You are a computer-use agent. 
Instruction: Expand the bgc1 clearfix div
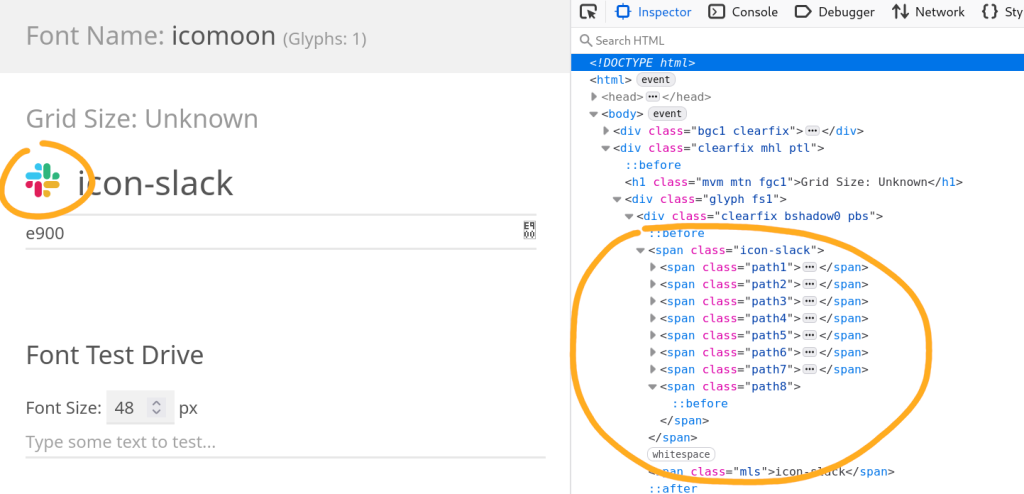(606, 131)
